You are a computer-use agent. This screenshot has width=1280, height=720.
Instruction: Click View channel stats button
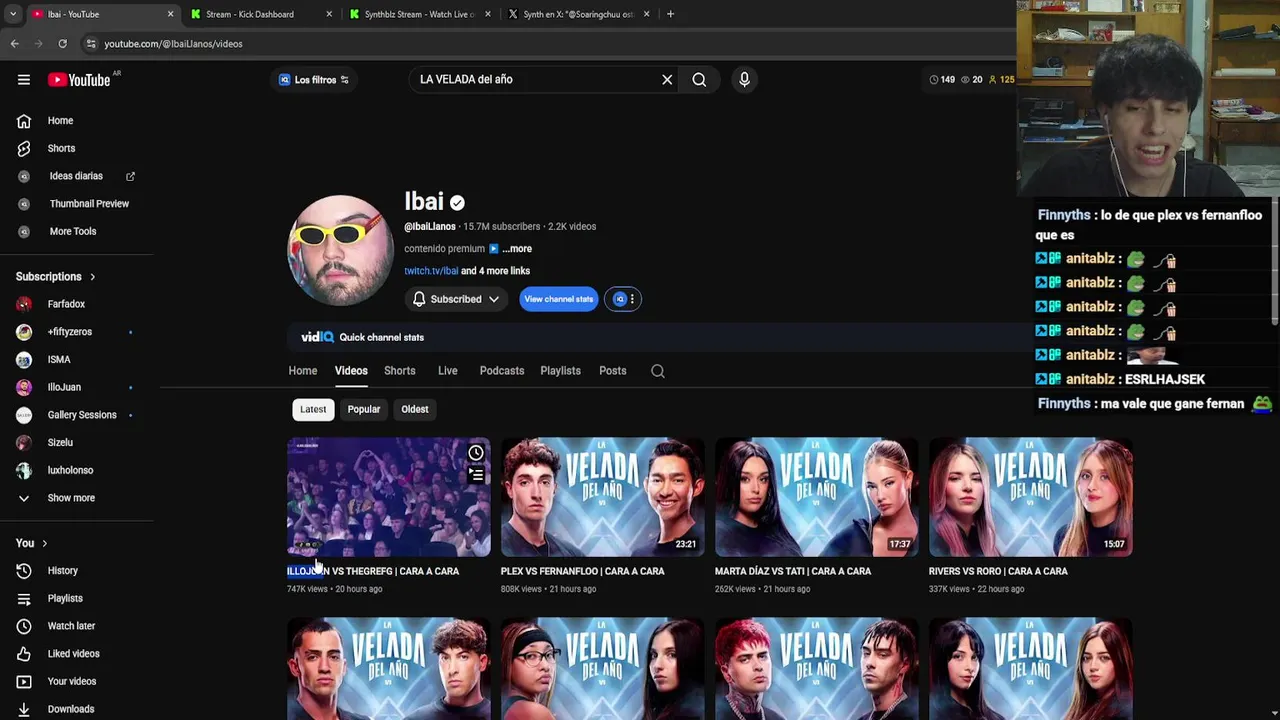[x=559, y=299]
